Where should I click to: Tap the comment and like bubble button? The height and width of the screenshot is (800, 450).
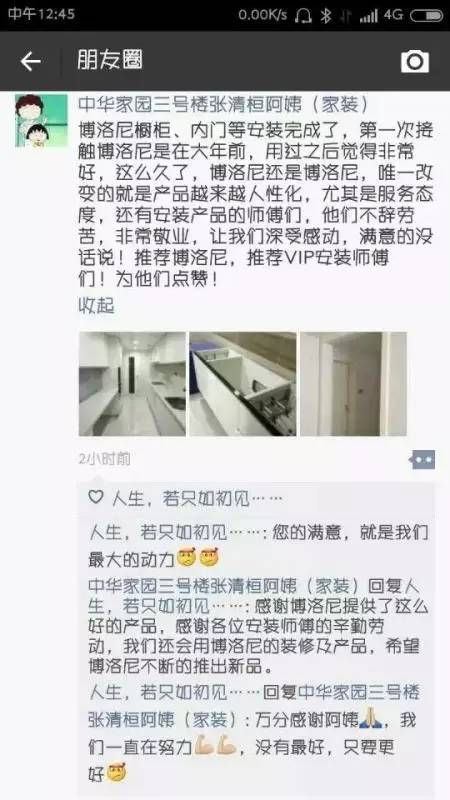(x=423, y=460)
